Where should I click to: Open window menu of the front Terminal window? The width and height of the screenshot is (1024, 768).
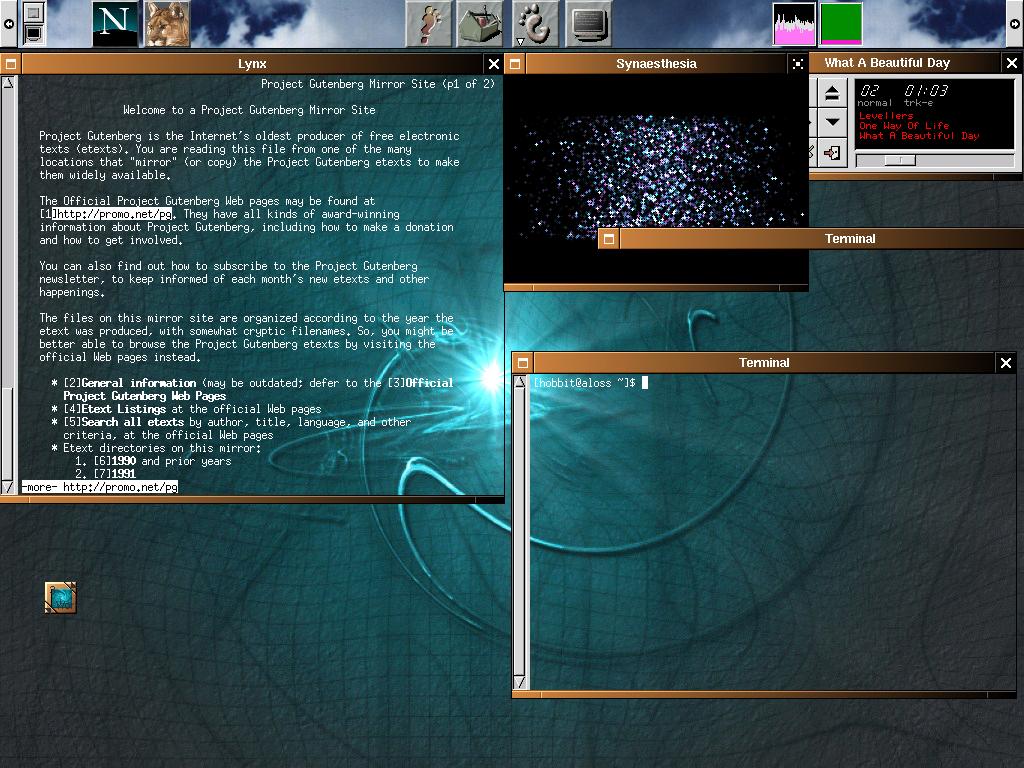(523, 363)
